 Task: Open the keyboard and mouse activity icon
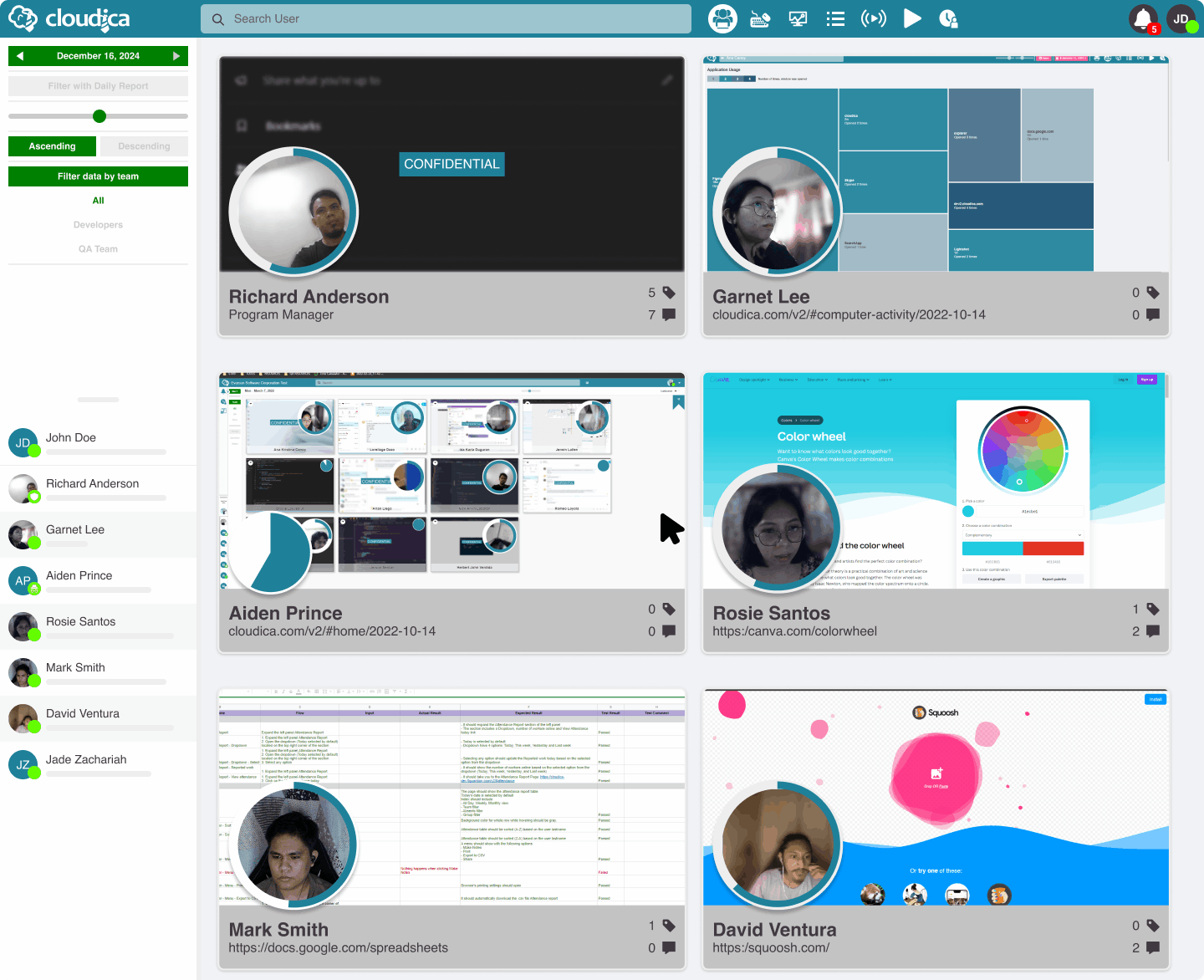(760, 18)
